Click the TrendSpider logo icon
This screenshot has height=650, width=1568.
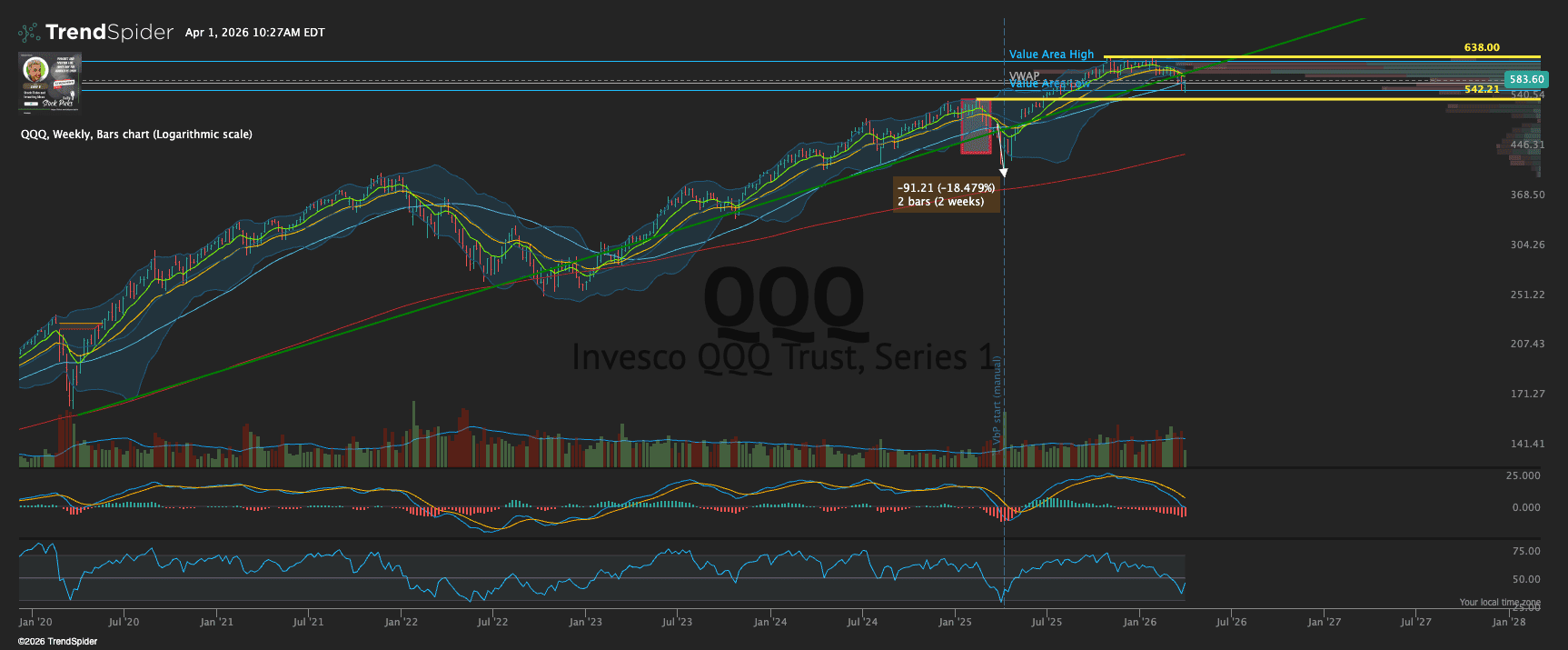coord(29,33)
